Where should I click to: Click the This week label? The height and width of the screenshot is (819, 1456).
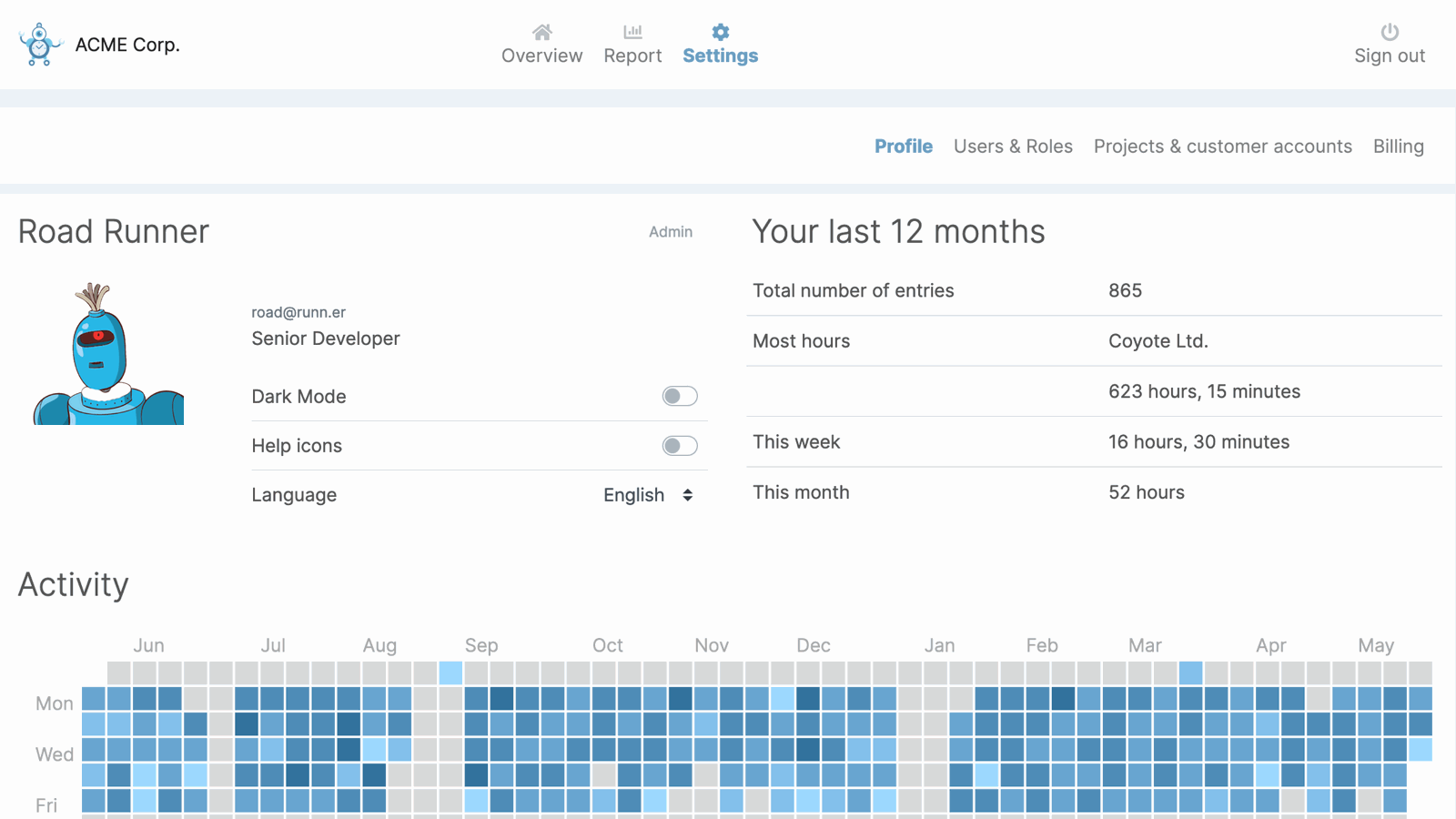click(796, 442)
